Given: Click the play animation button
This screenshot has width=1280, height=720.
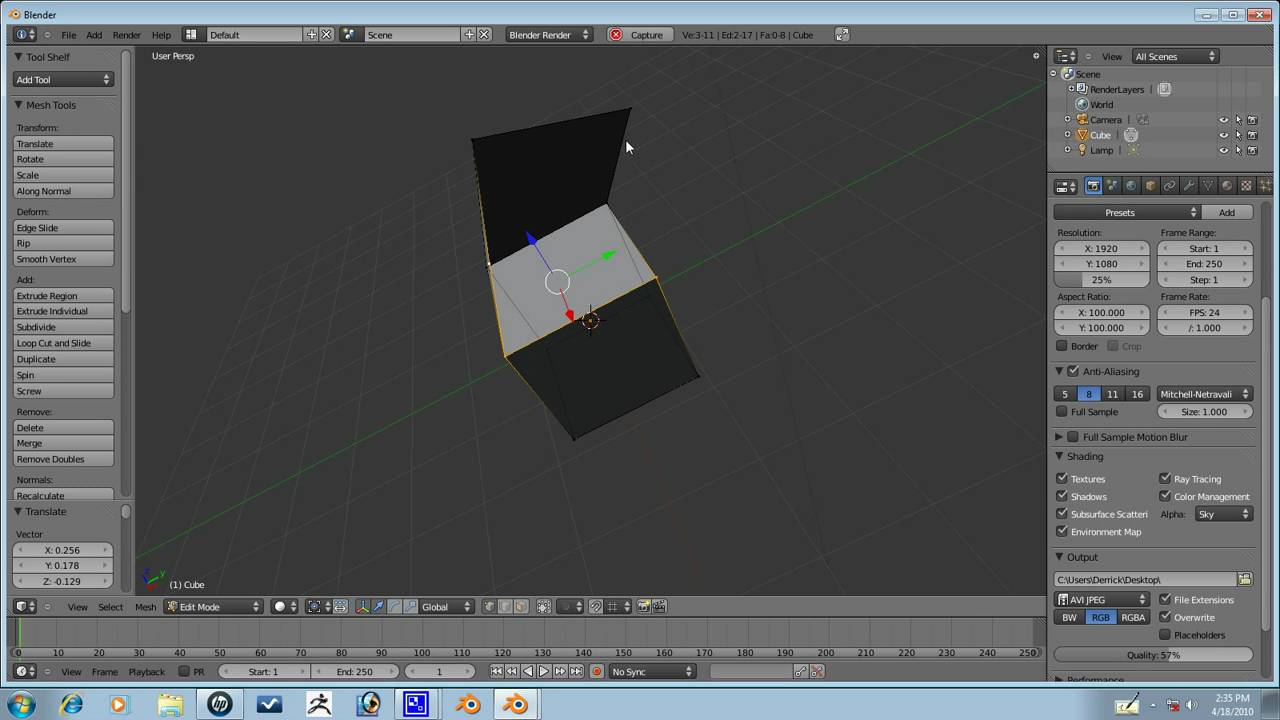Looking at the screenshot, I should coord(544,672).
